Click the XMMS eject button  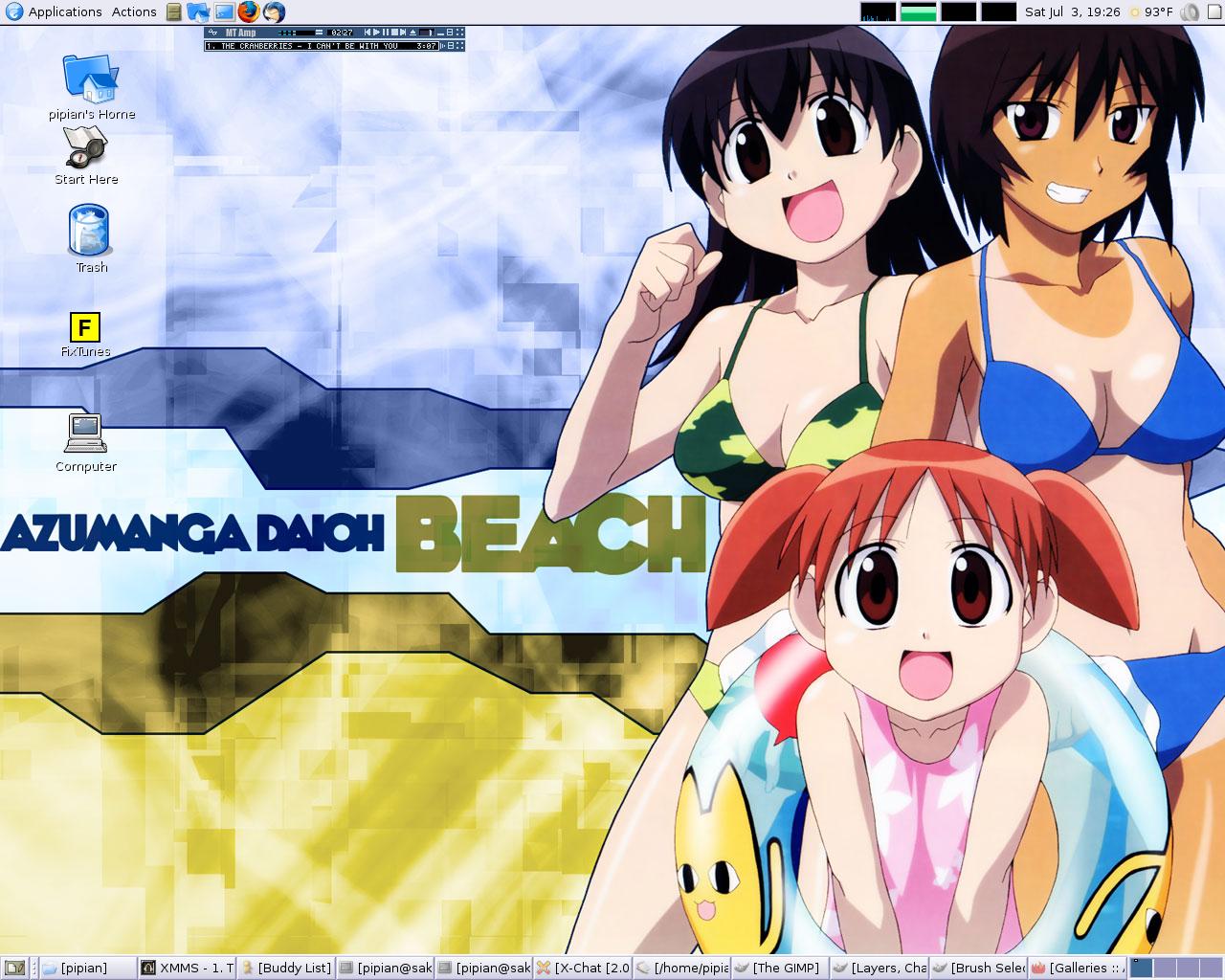click(x=412, y=33)
